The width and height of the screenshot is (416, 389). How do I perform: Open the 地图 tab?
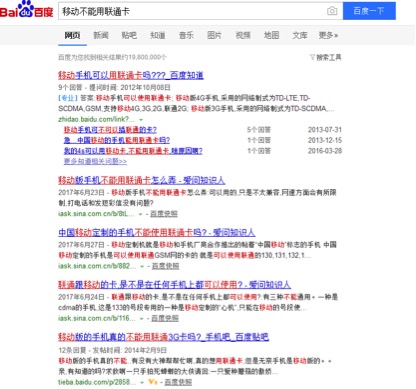pyautogui.click(x=271, y=35)
